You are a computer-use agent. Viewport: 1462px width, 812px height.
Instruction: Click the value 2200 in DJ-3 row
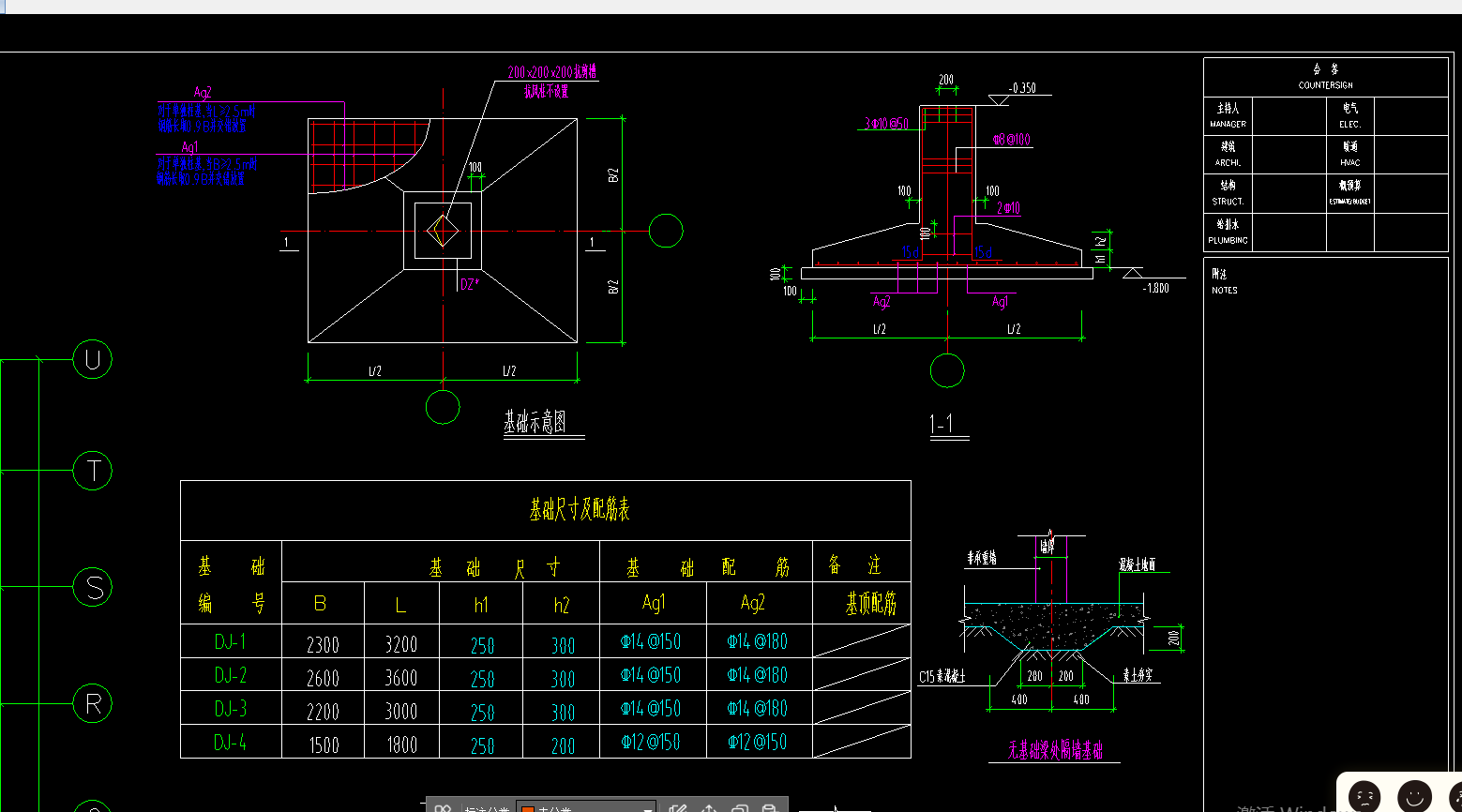323,712
